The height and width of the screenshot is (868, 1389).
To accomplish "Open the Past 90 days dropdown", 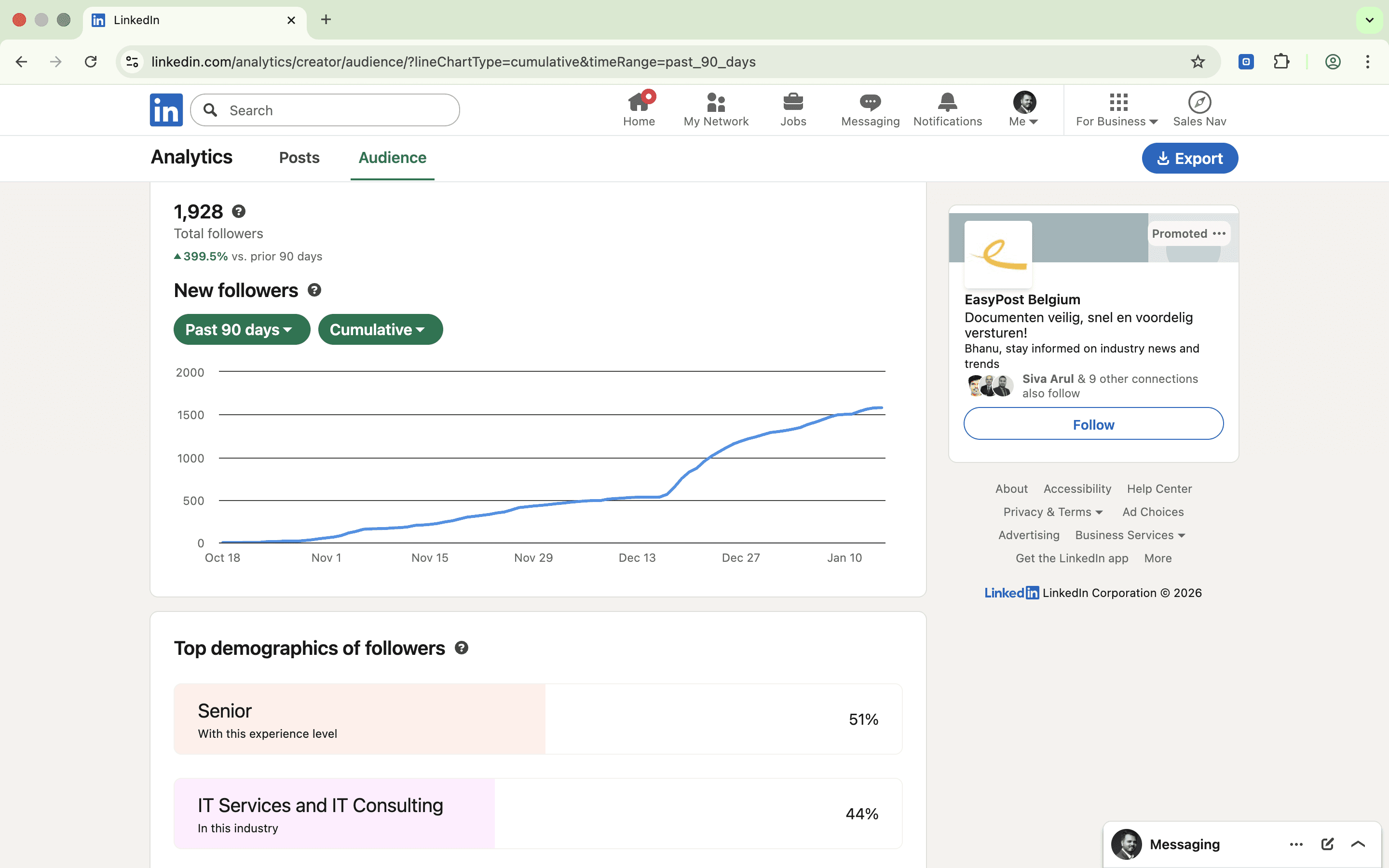I will [x=241, y=329].
